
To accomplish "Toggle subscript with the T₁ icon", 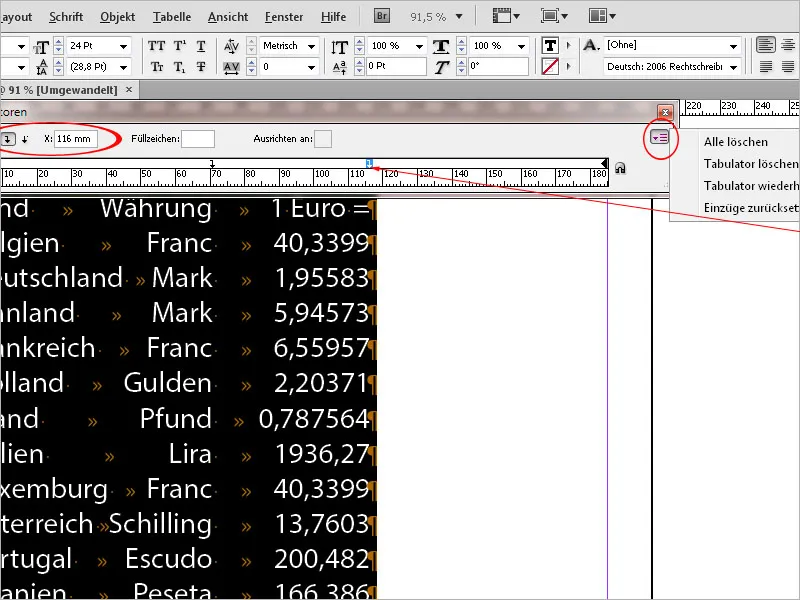I will coord(178,67).
